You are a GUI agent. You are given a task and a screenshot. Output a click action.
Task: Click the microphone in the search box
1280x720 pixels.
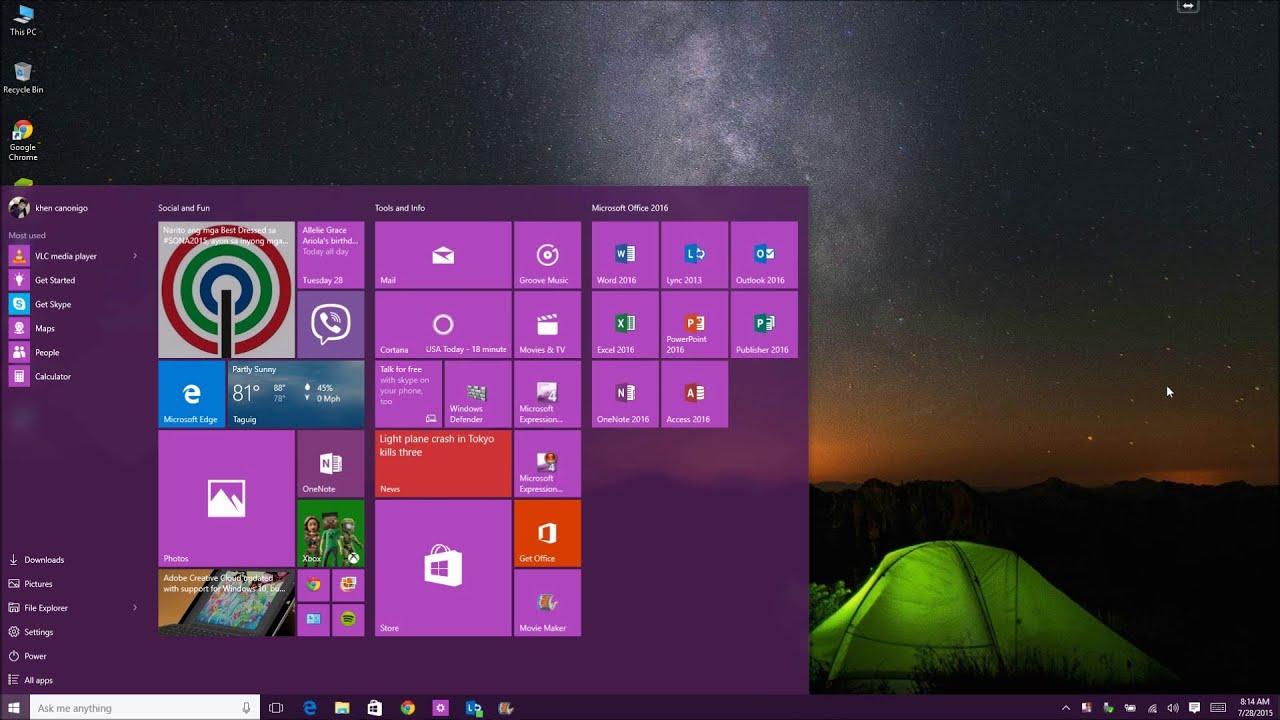(246, 708)
